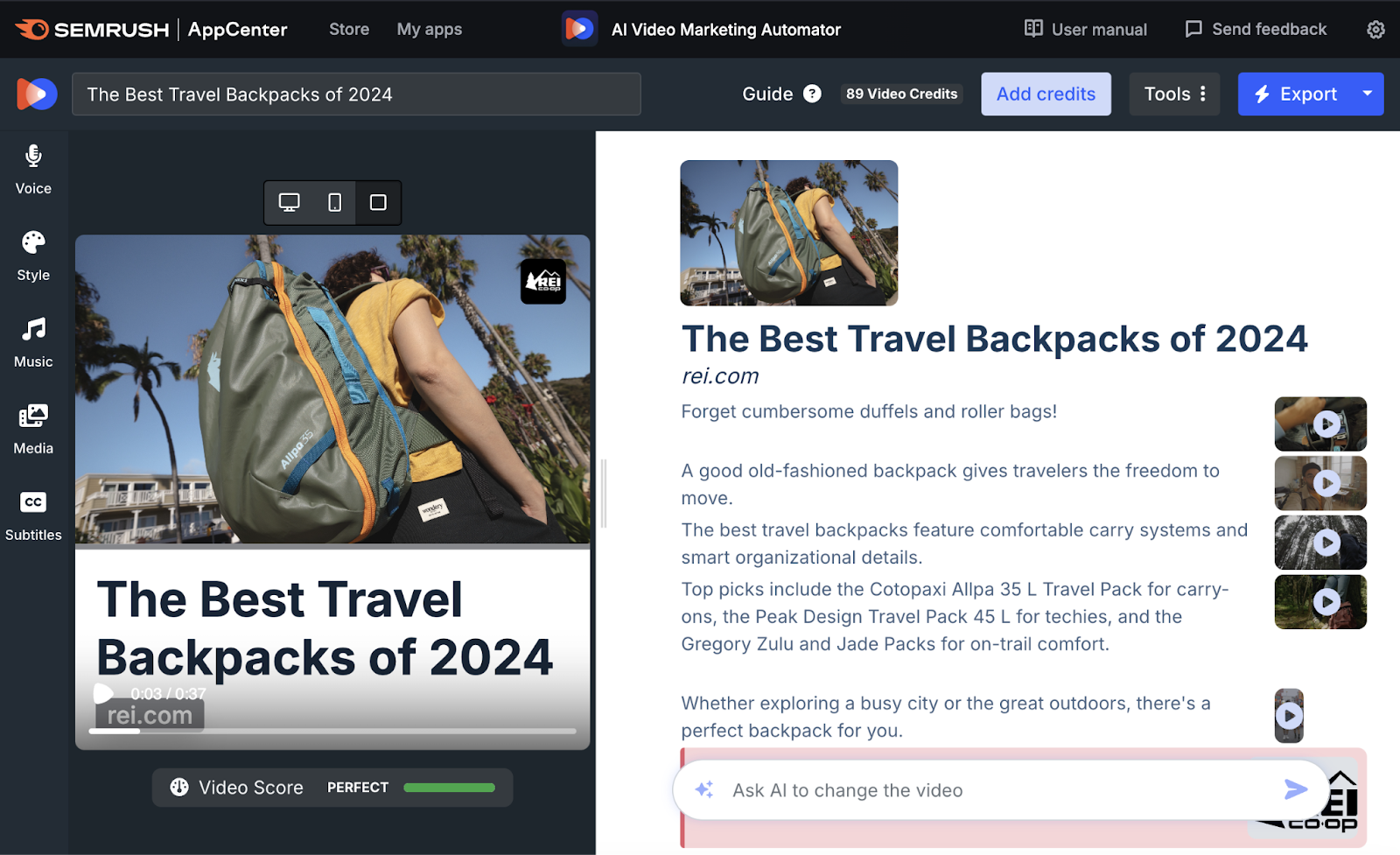Screen dimensions: 1400x855
Task: Toggle square video format
Action: click(377, 202)
